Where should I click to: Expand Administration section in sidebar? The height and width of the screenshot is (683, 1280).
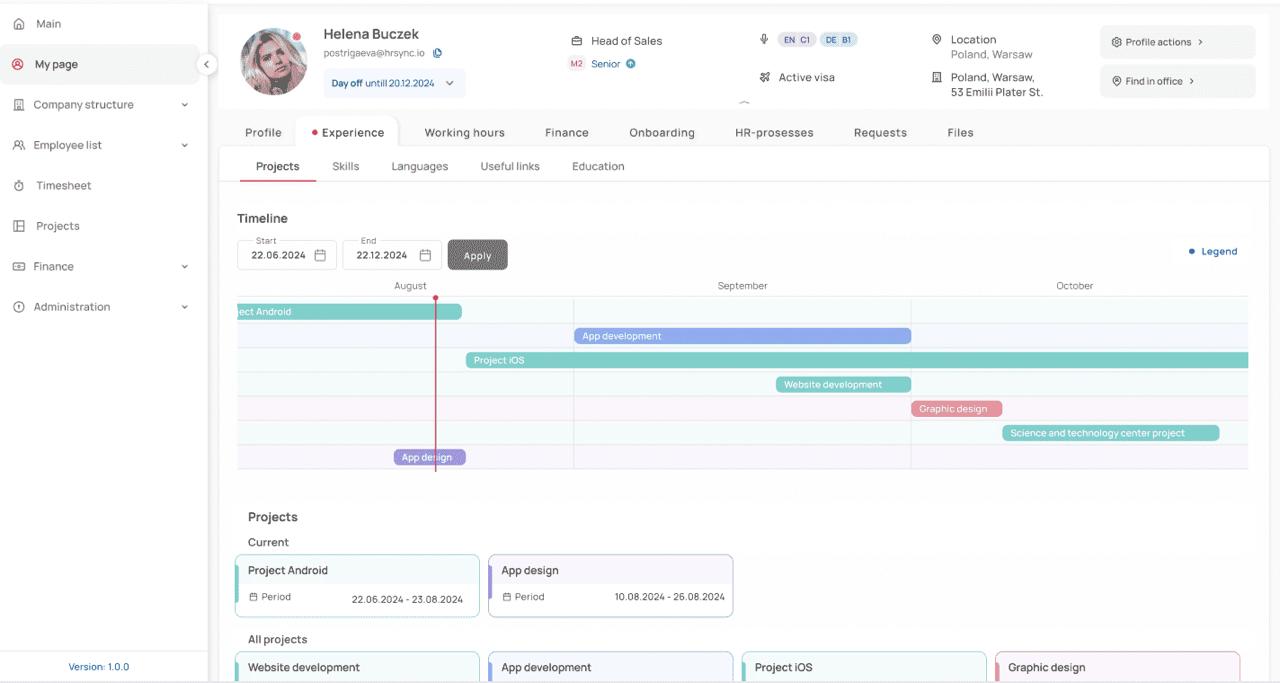pos(185,307)
